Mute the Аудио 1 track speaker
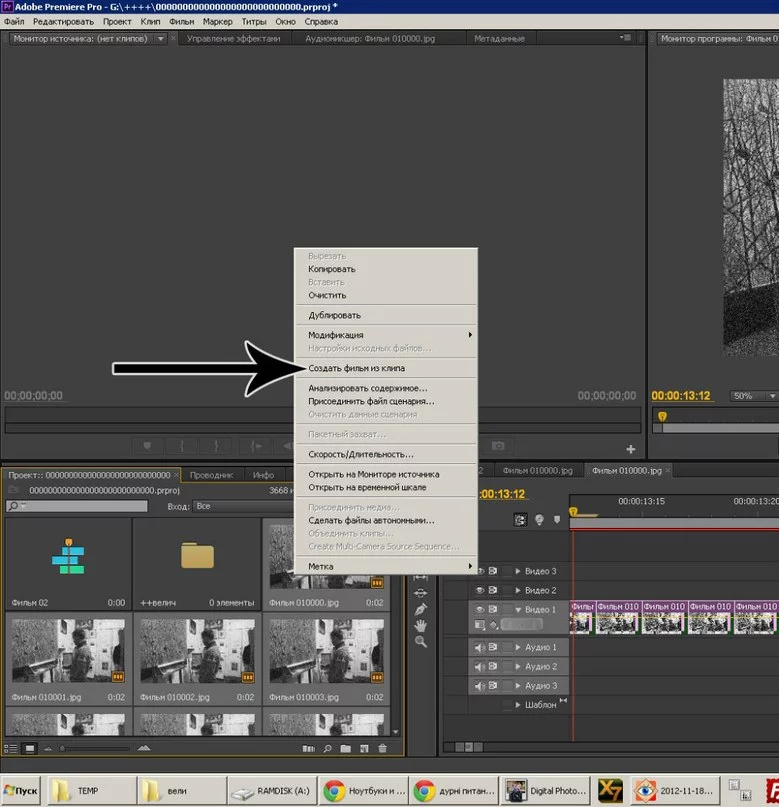 480,647
